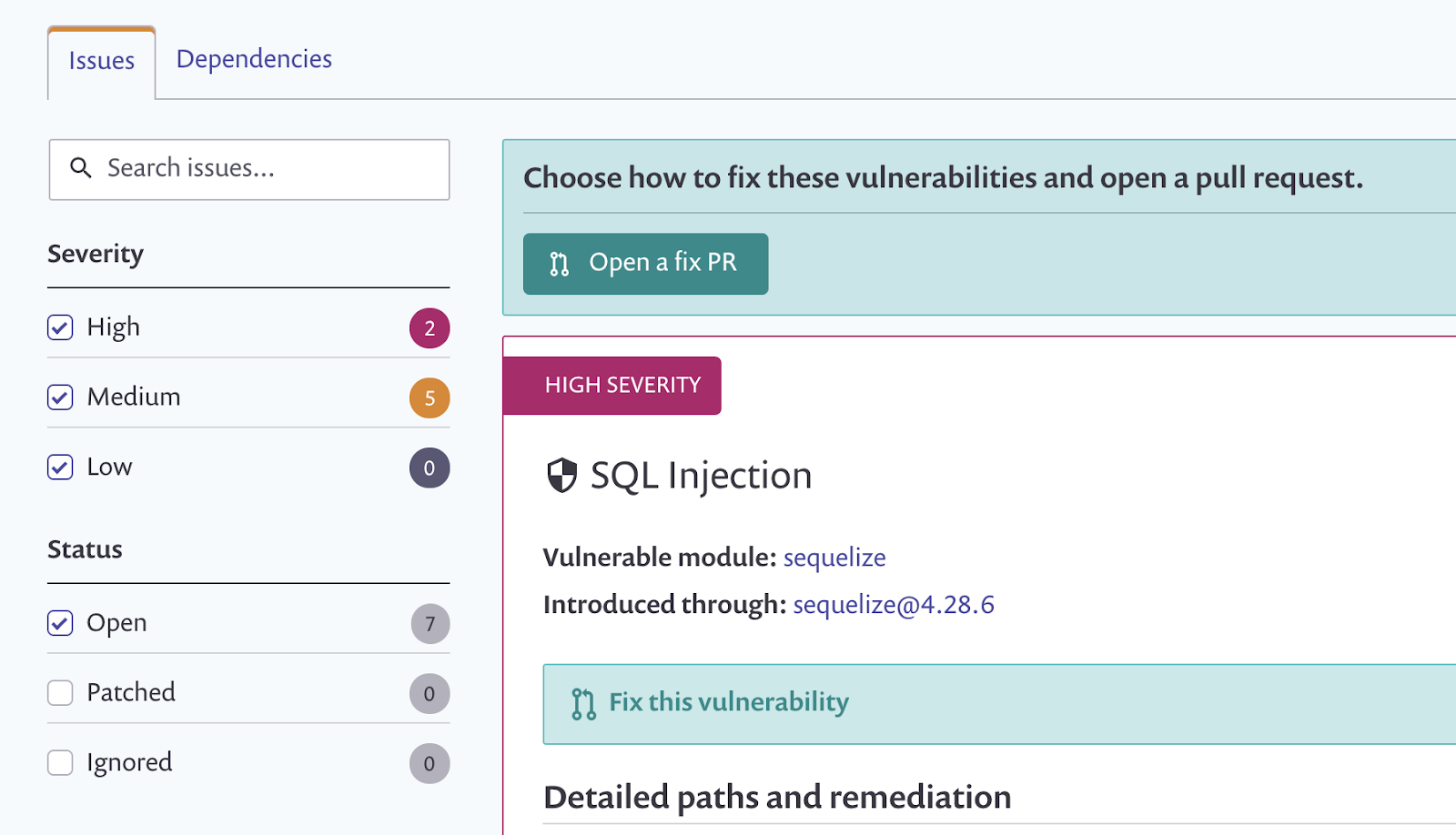The width and height of the screenshot is (1456, 835).
Task: Enable the Patched status filter
Action: tap(60, 693)
